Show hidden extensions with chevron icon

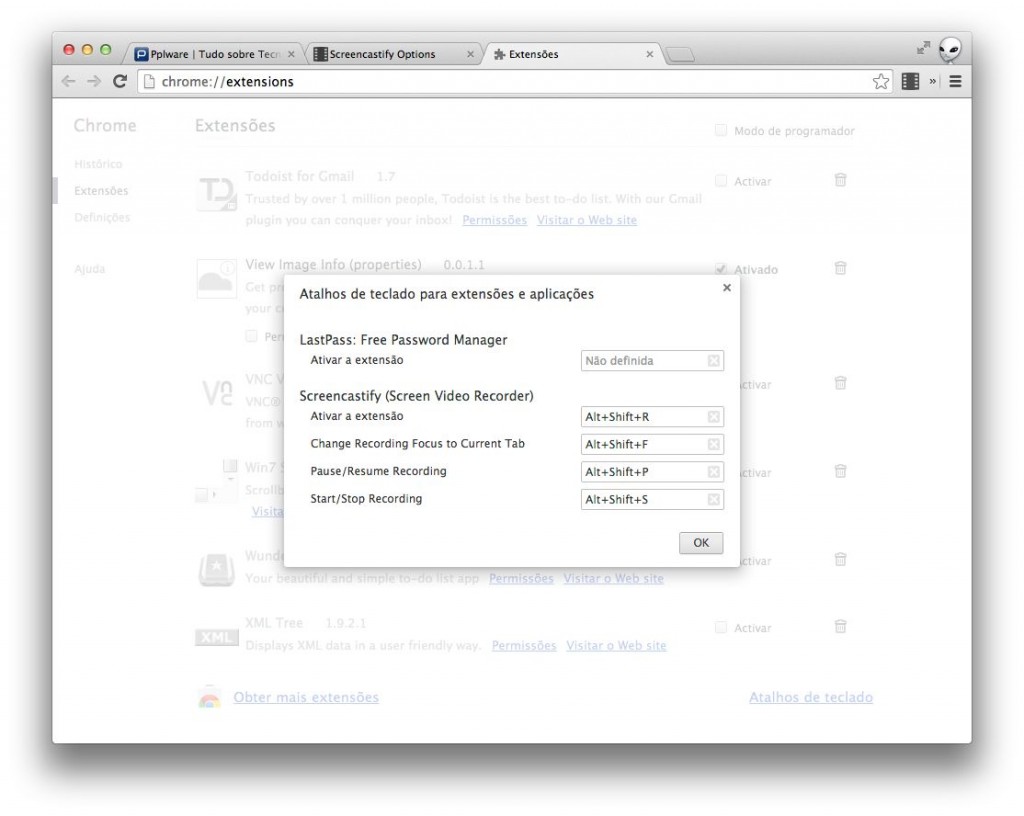[933, 81]
